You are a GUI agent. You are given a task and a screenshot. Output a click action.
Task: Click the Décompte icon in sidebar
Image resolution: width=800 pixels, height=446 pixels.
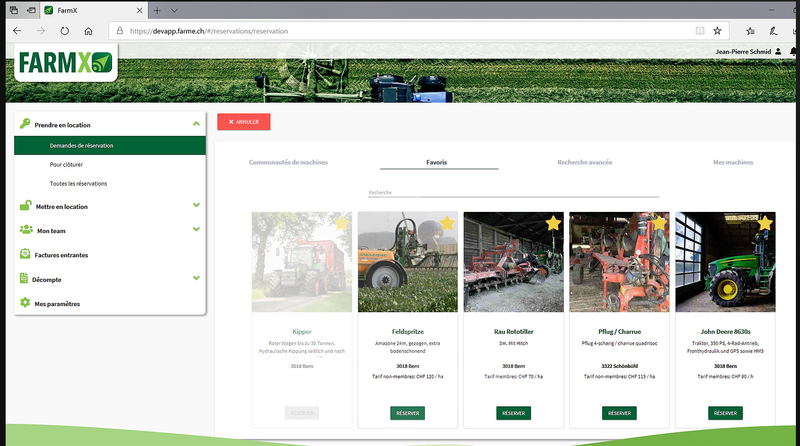click(x=25, y=279)
